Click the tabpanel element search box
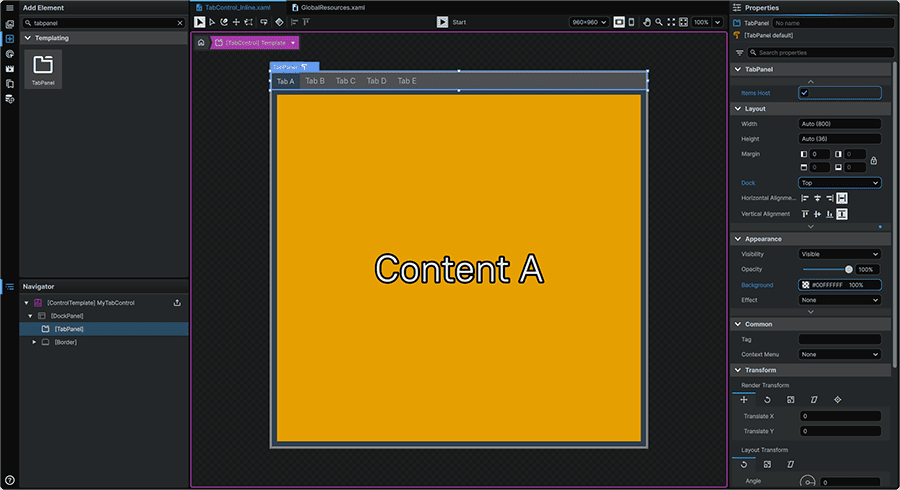Viewport: 900px width, 490px height. (x=103, y=23)
